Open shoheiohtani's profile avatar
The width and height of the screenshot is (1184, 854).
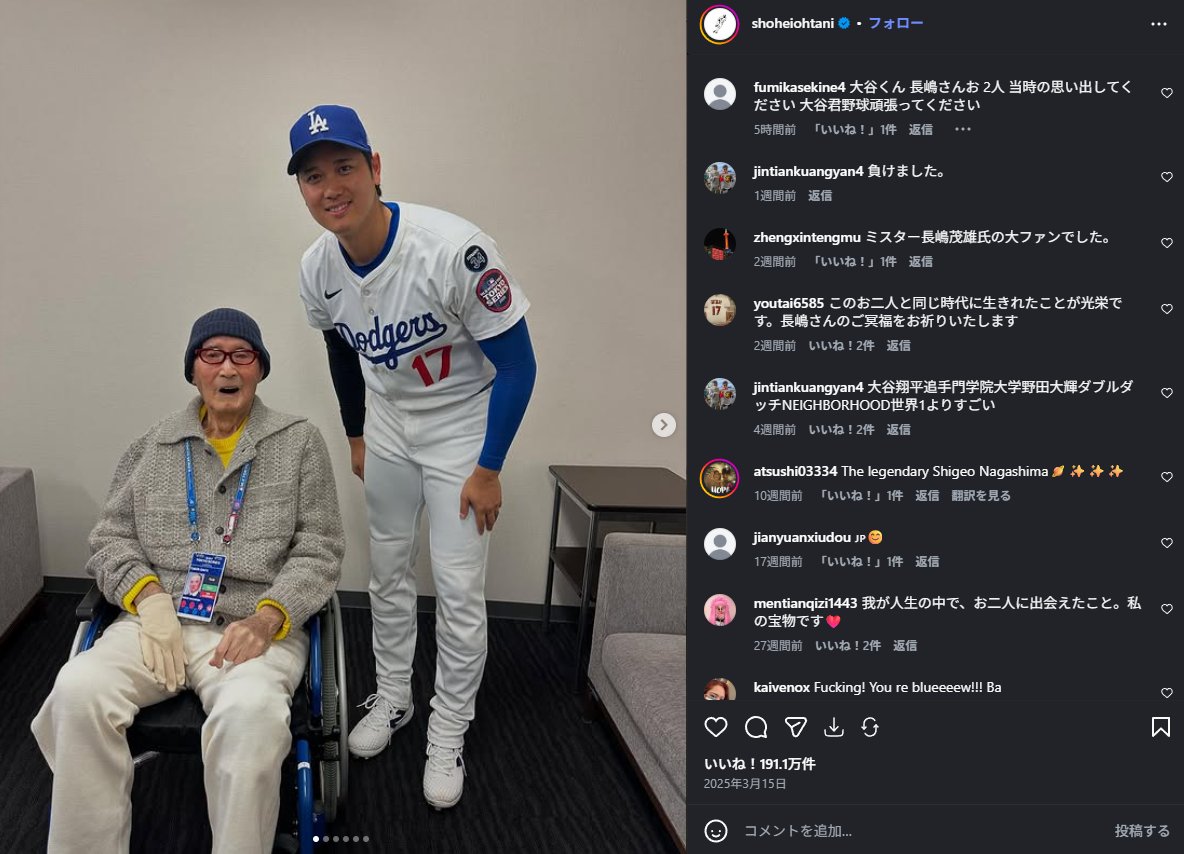coord(720,24)
